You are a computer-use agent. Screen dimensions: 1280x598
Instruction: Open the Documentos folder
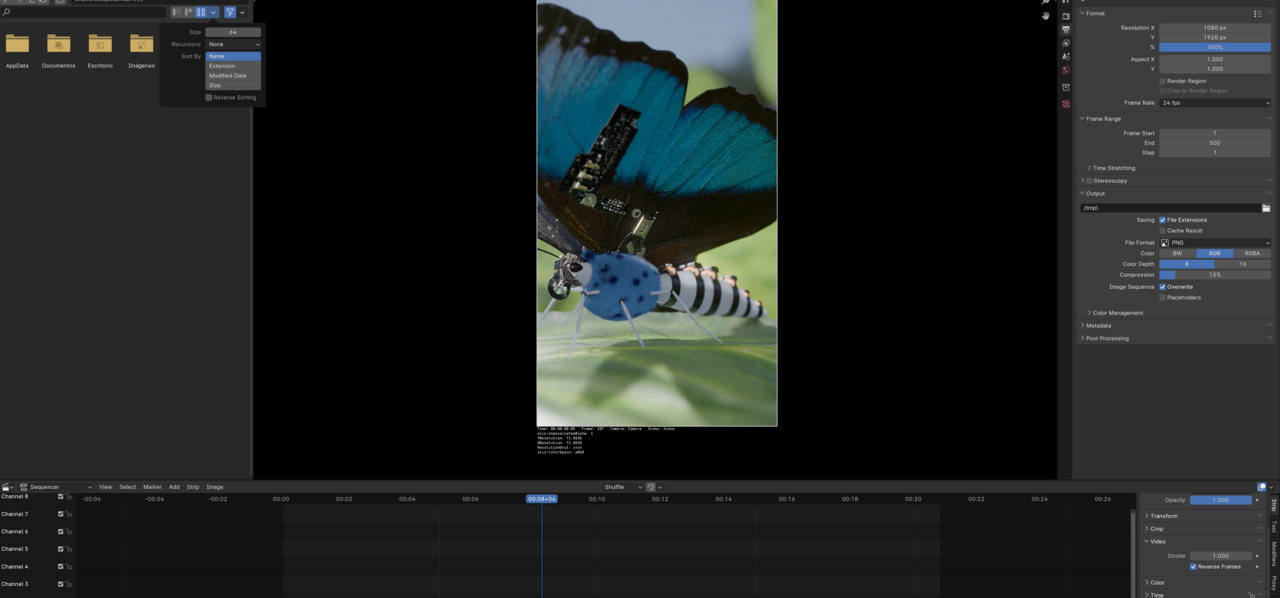coord(58,51)
